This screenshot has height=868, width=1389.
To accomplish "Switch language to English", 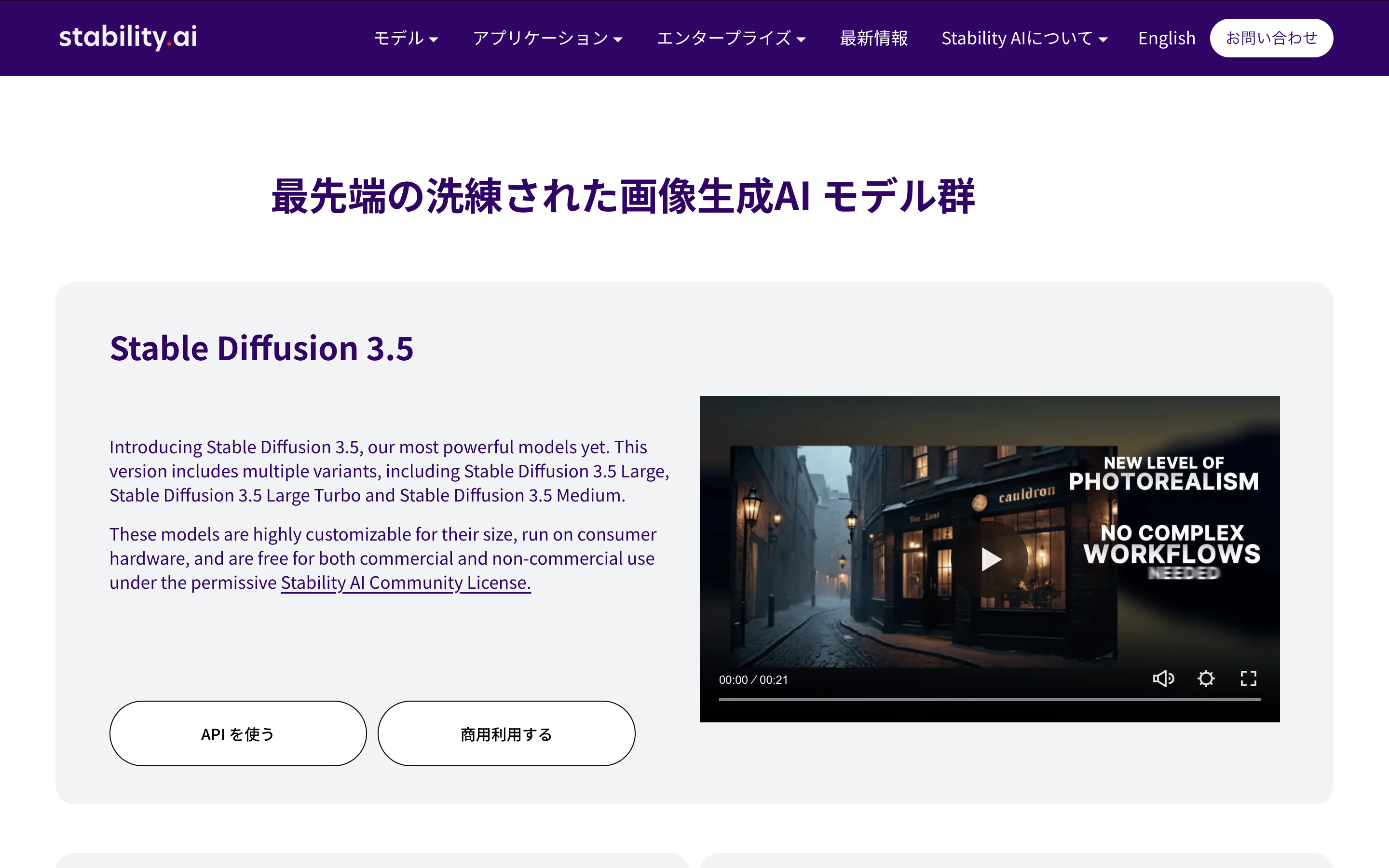I will (1166, 39).
